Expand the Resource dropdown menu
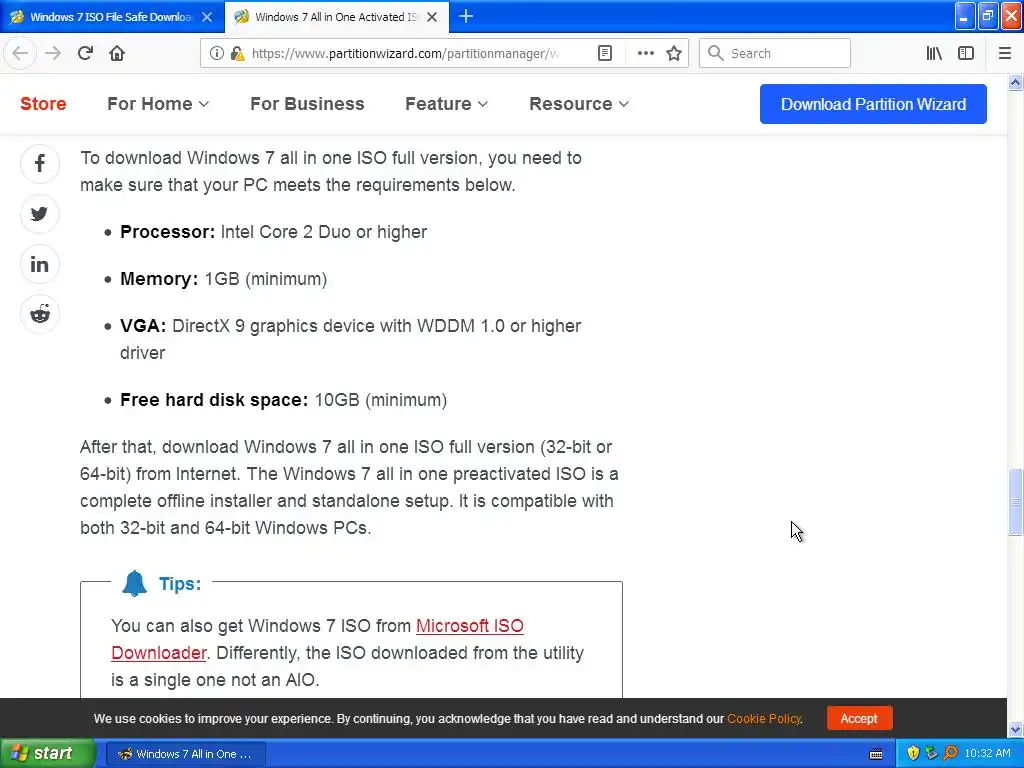Viewport: 1024px width, 768px height. [x=579, y=104]
